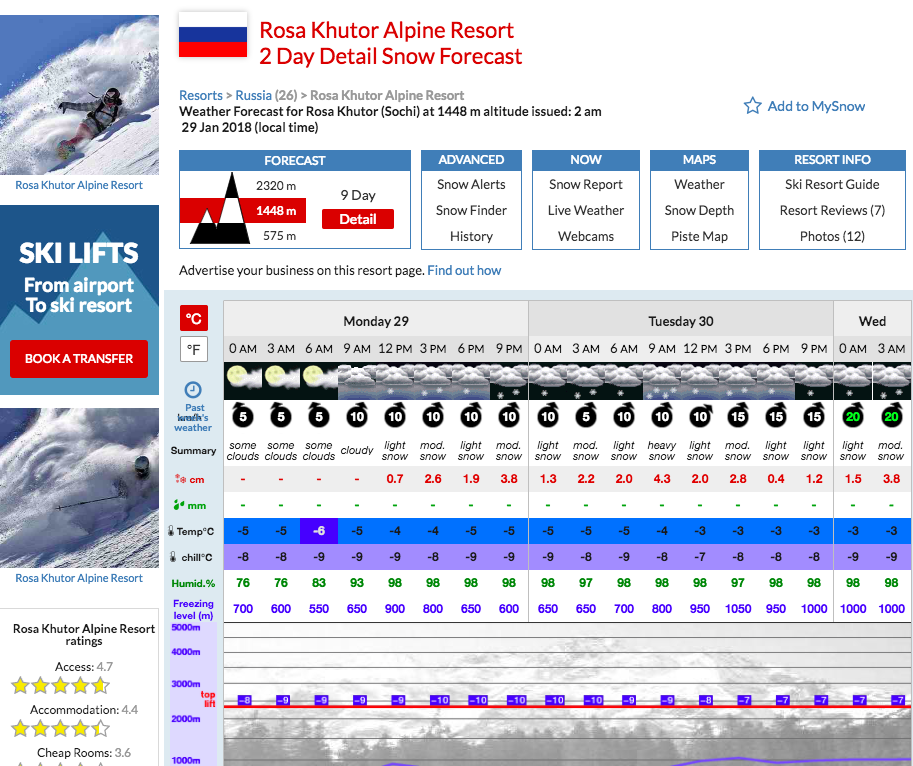Click Tuesday 12 PM wind speed 10 icon

coord(700,416)
